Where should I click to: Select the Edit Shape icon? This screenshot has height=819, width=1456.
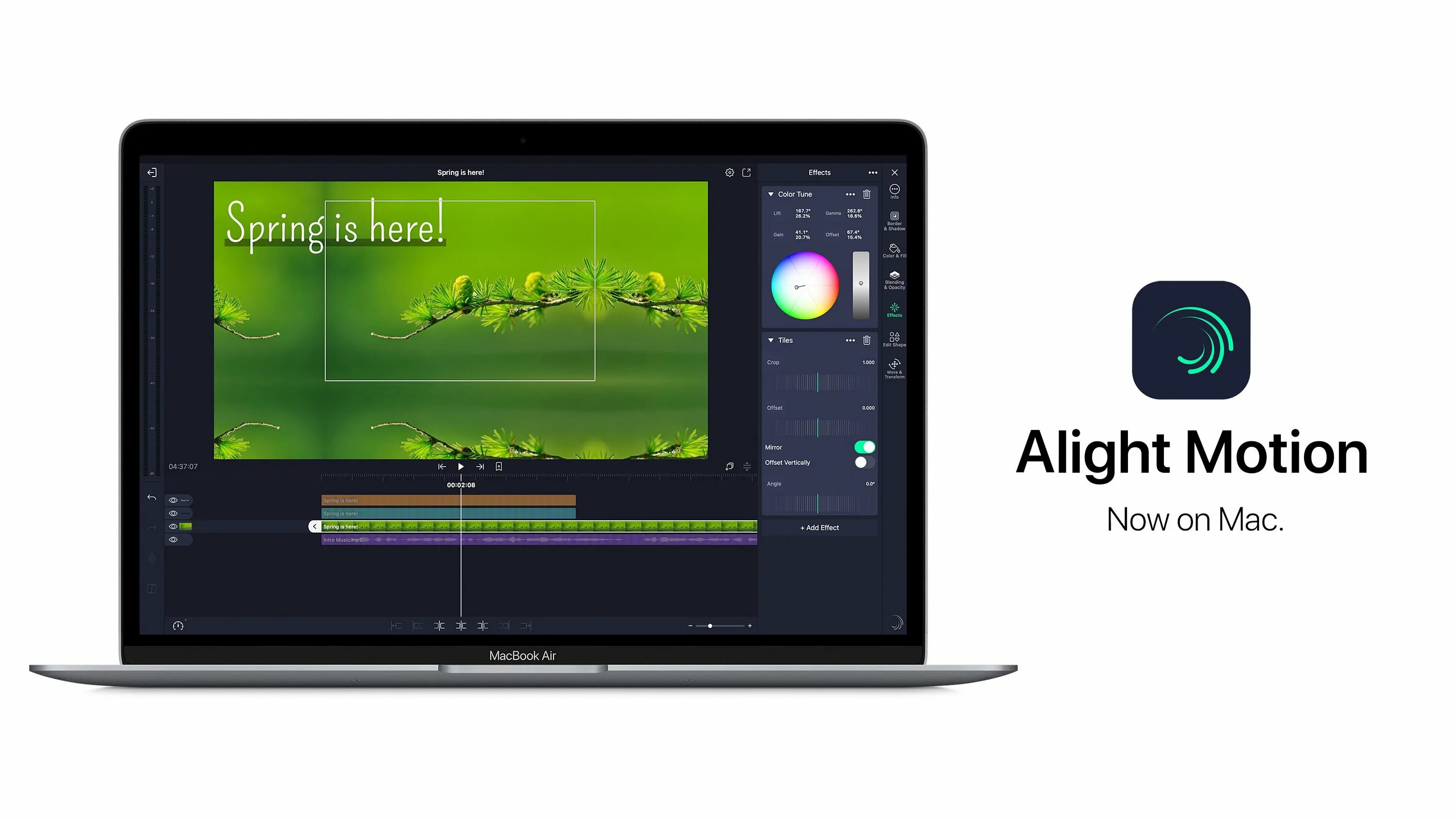894,338
